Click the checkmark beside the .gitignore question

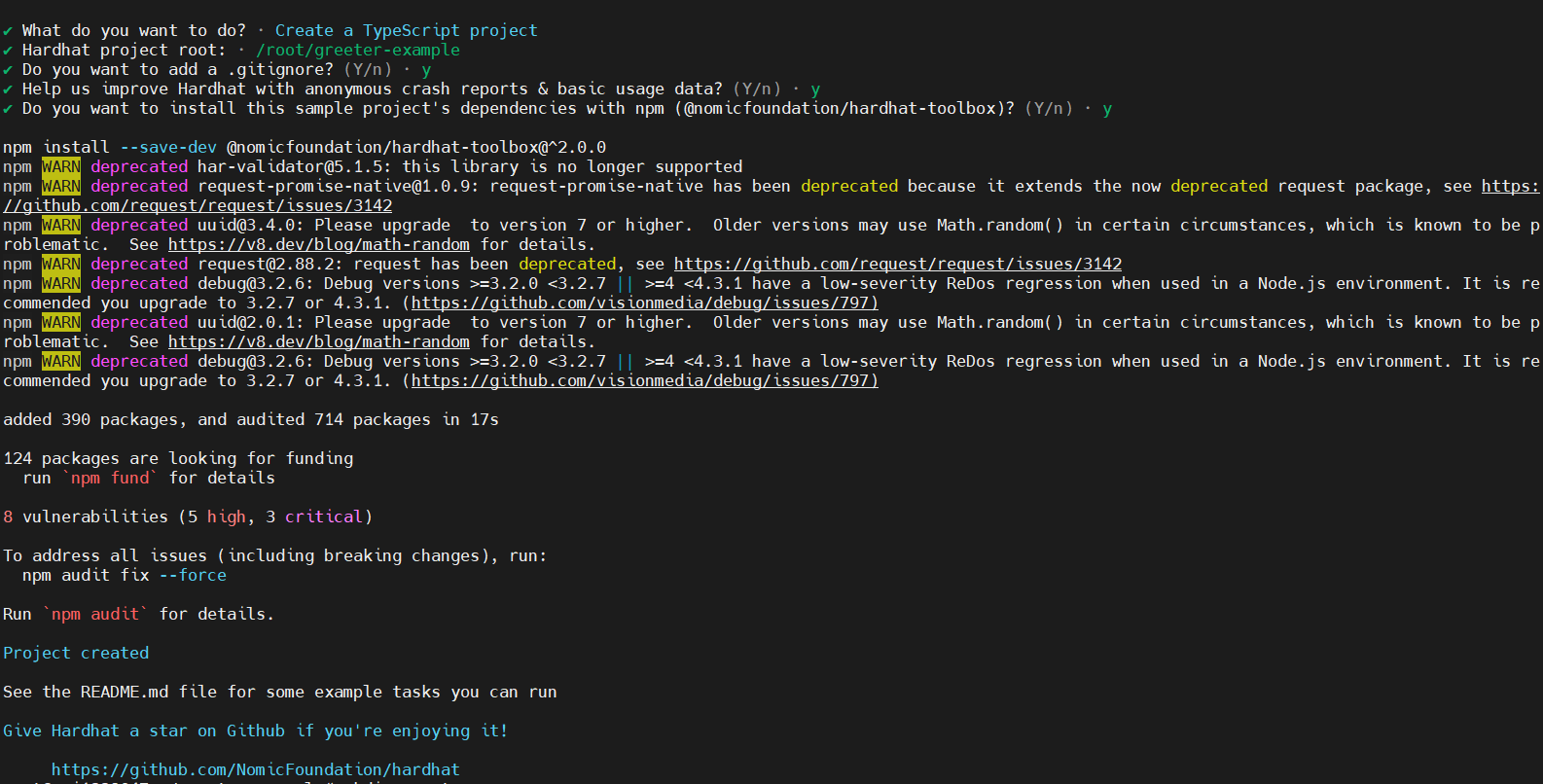pyautogui.click(x=8, y=69)
